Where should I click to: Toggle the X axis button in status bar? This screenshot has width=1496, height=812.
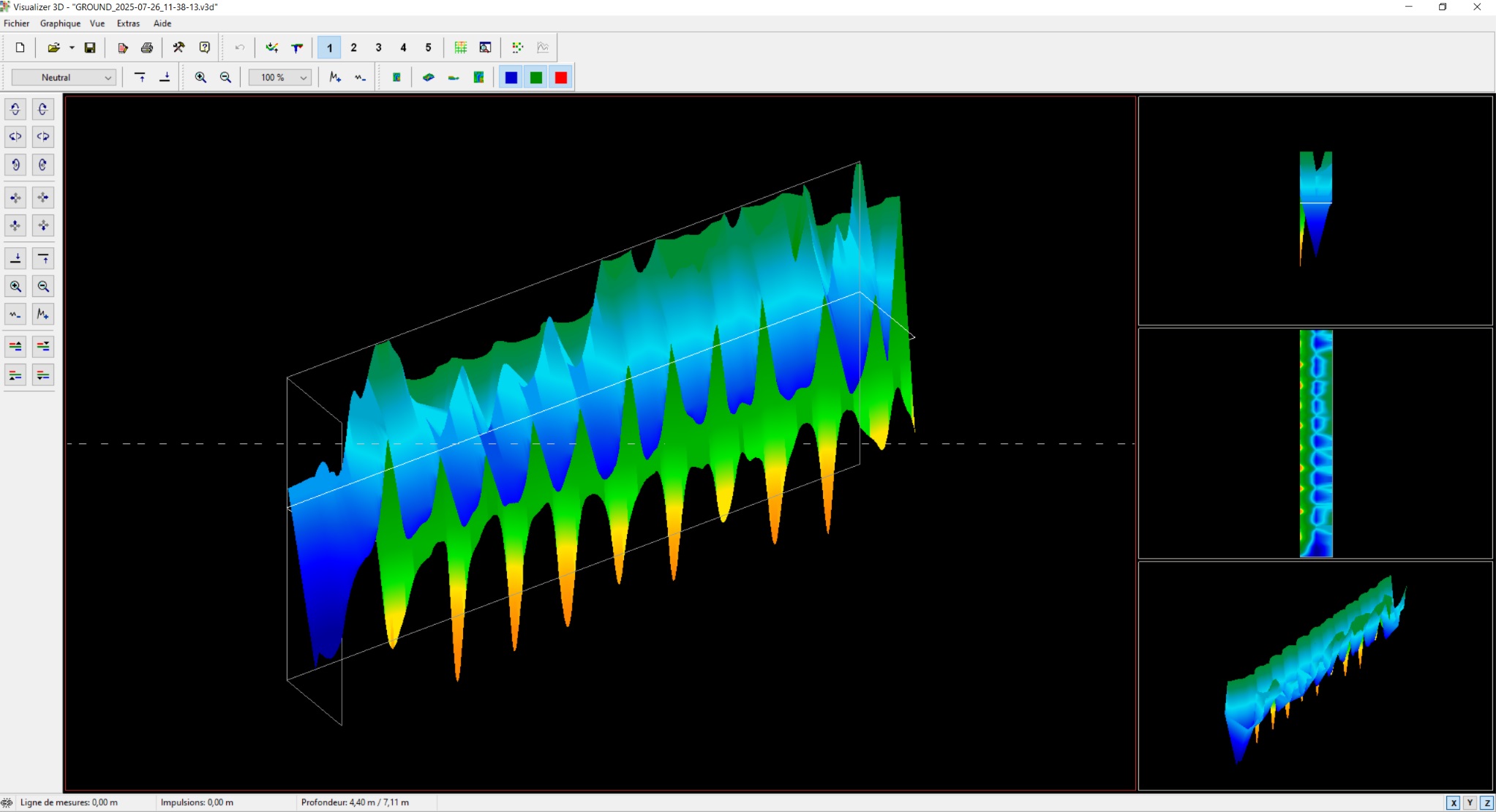1453,802
